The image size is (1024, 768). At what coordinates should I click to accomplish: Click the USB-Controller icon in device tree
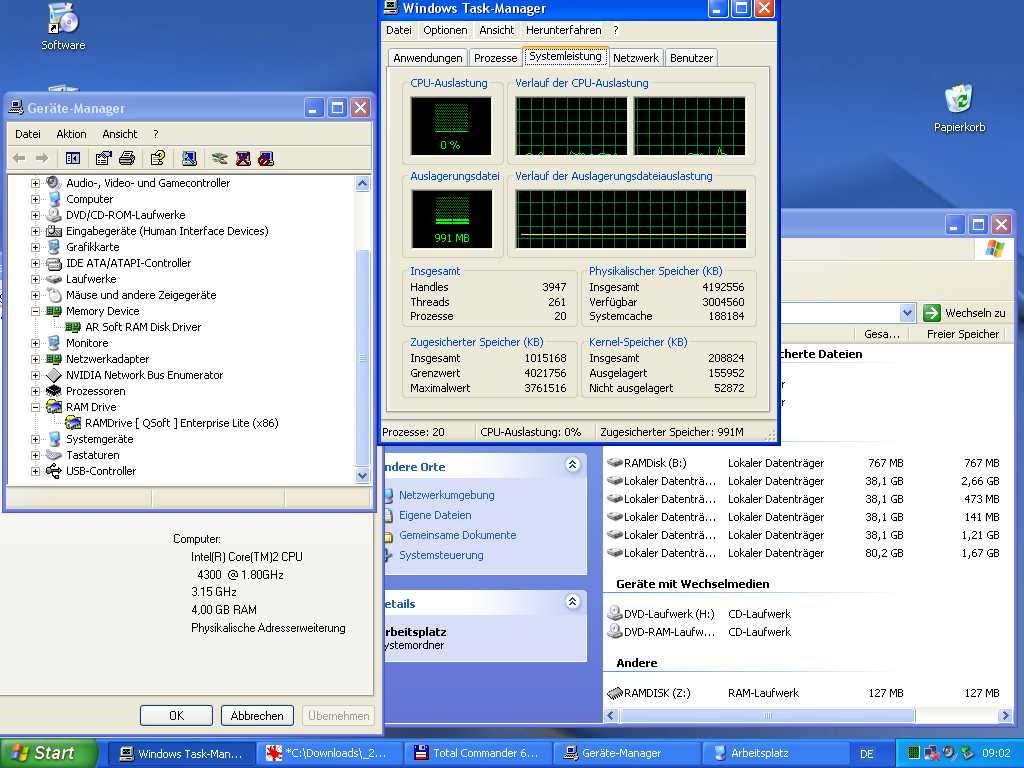coord(54,471)
